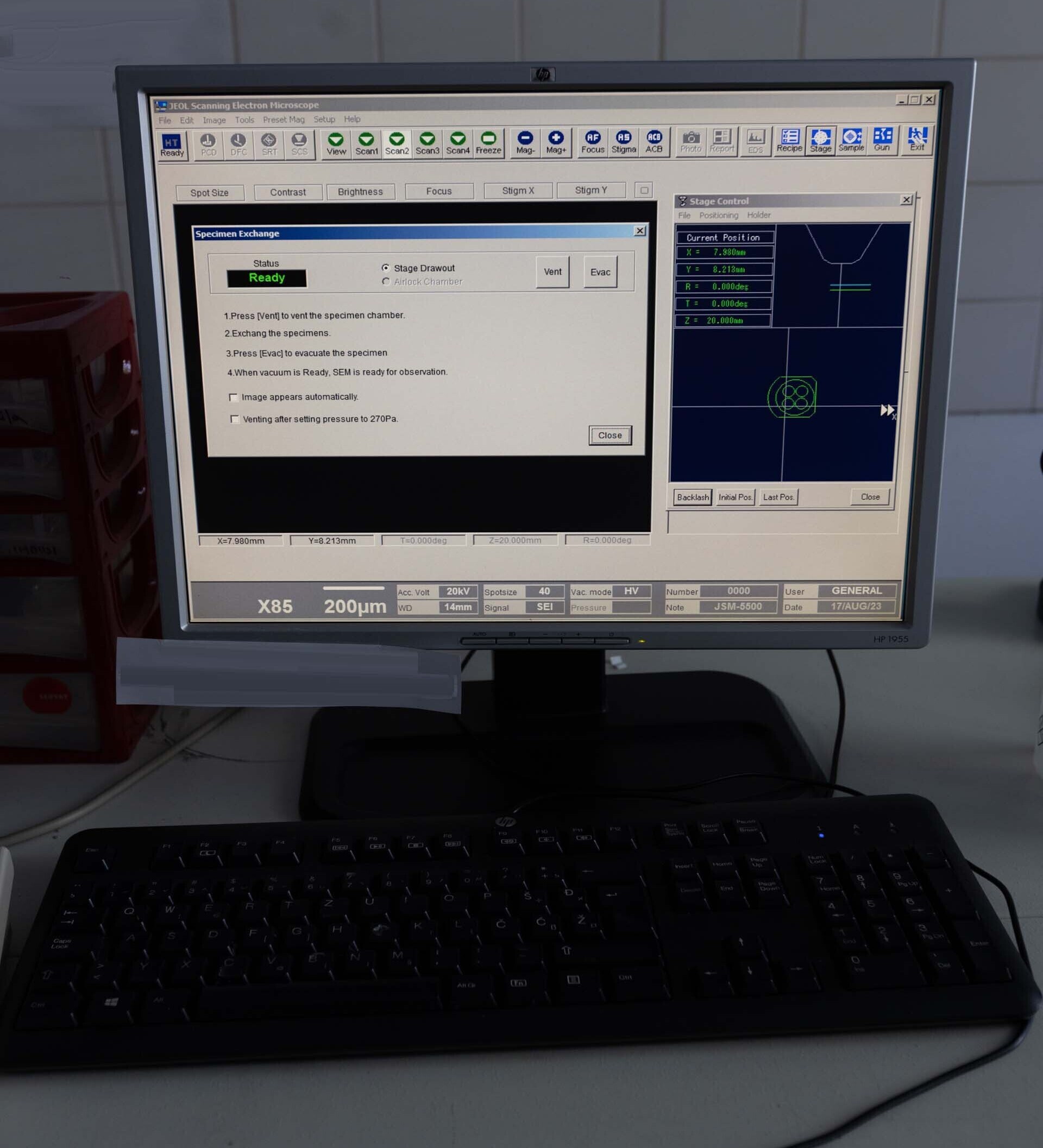Open the Edit menu

point(187,120)
